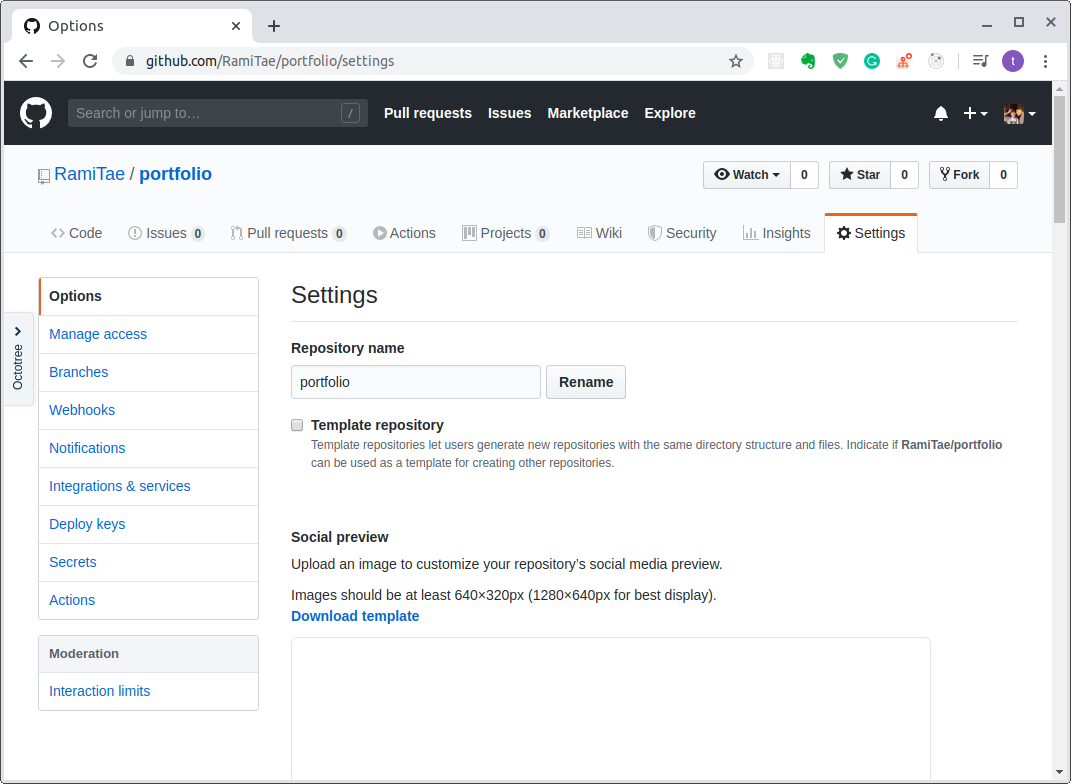The image size is (1071, 784).
Task: Click the GitHub Octocat logo
Action: [x=36, y=113]
